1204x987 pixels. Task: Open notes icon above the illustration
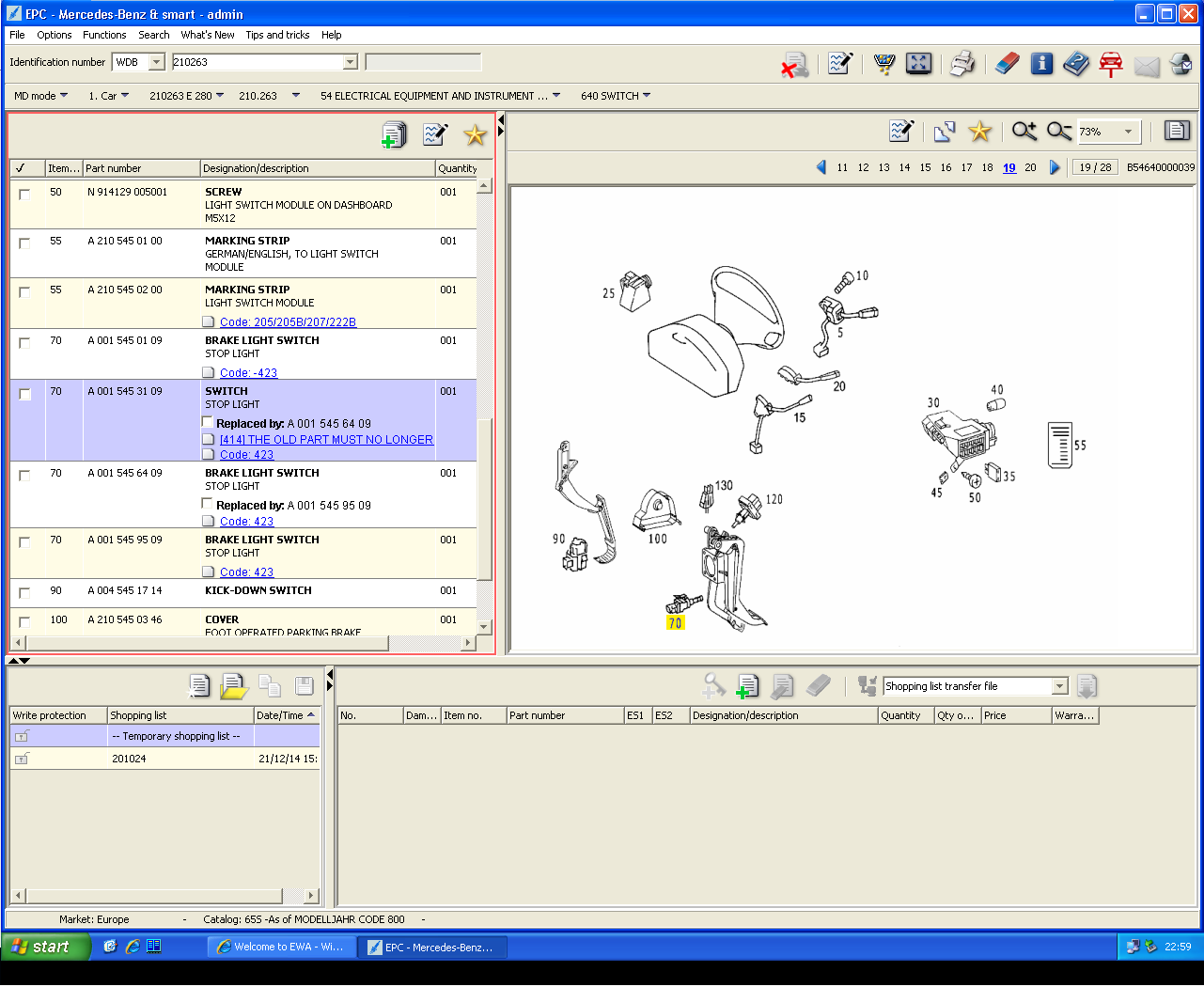point(901,132)
